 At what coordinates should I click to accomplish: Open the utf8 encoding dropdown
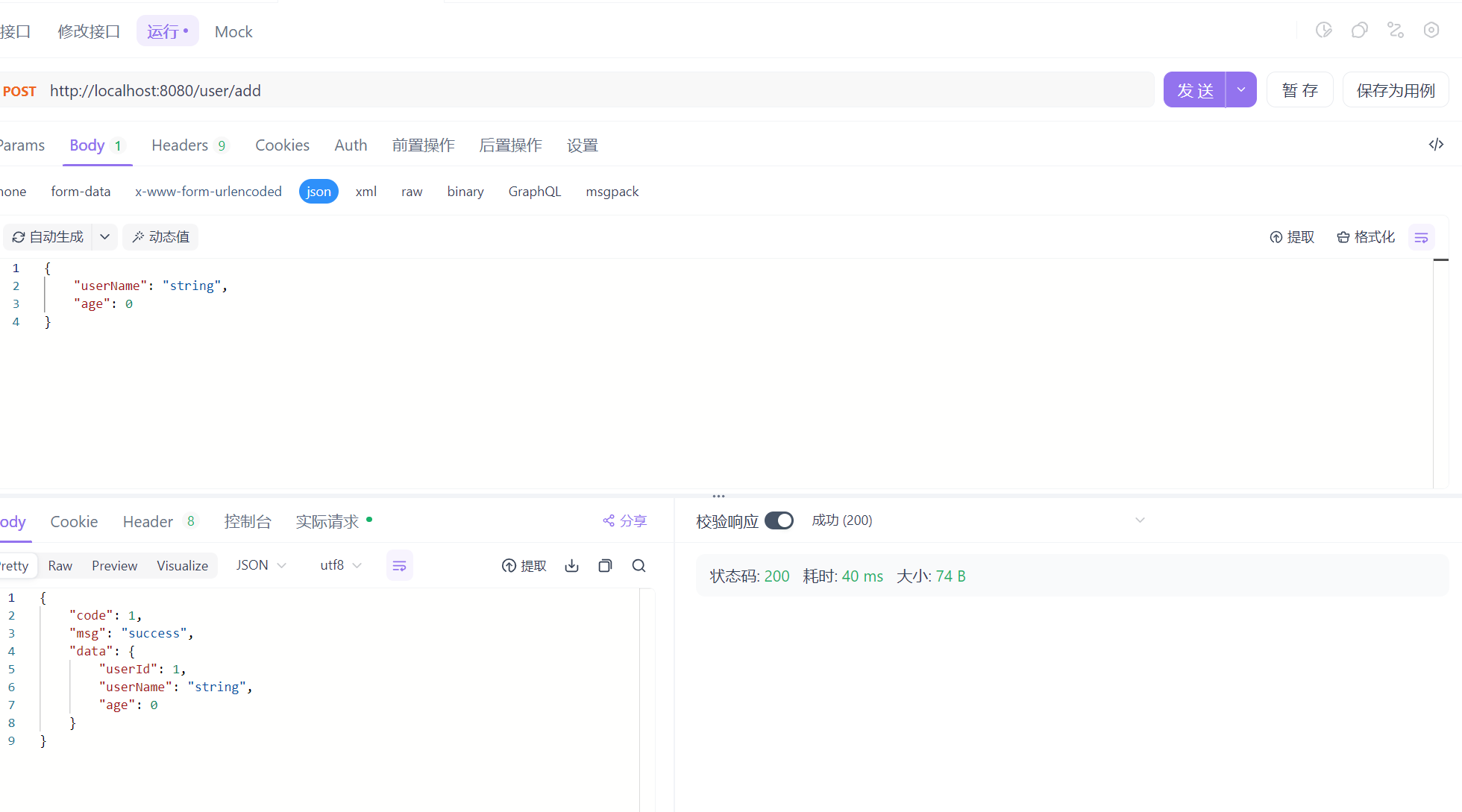pos(340,566)
